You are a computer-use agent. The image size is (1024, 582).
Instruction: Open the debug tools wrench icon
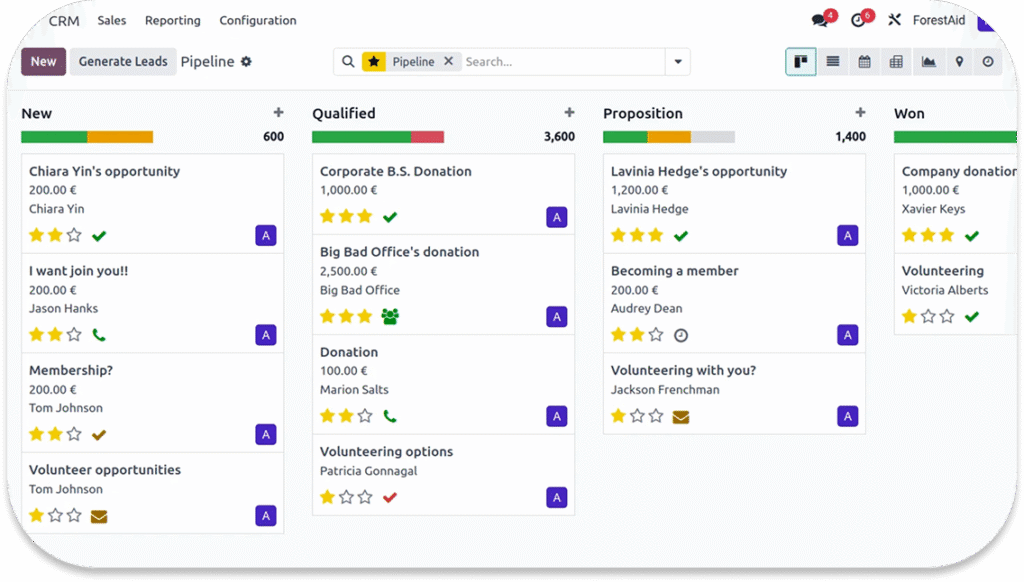(895, 20)
